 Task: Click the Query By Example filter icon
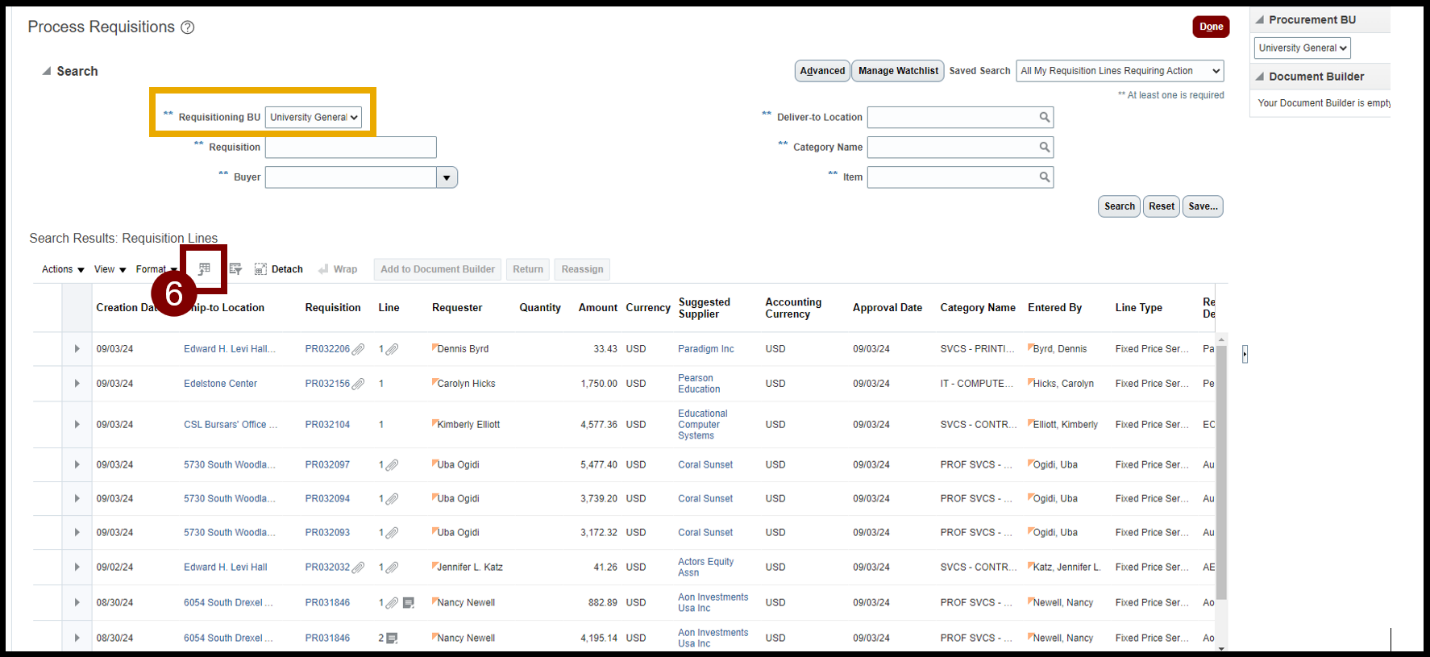pyautogui.click(x=236, y=269)
